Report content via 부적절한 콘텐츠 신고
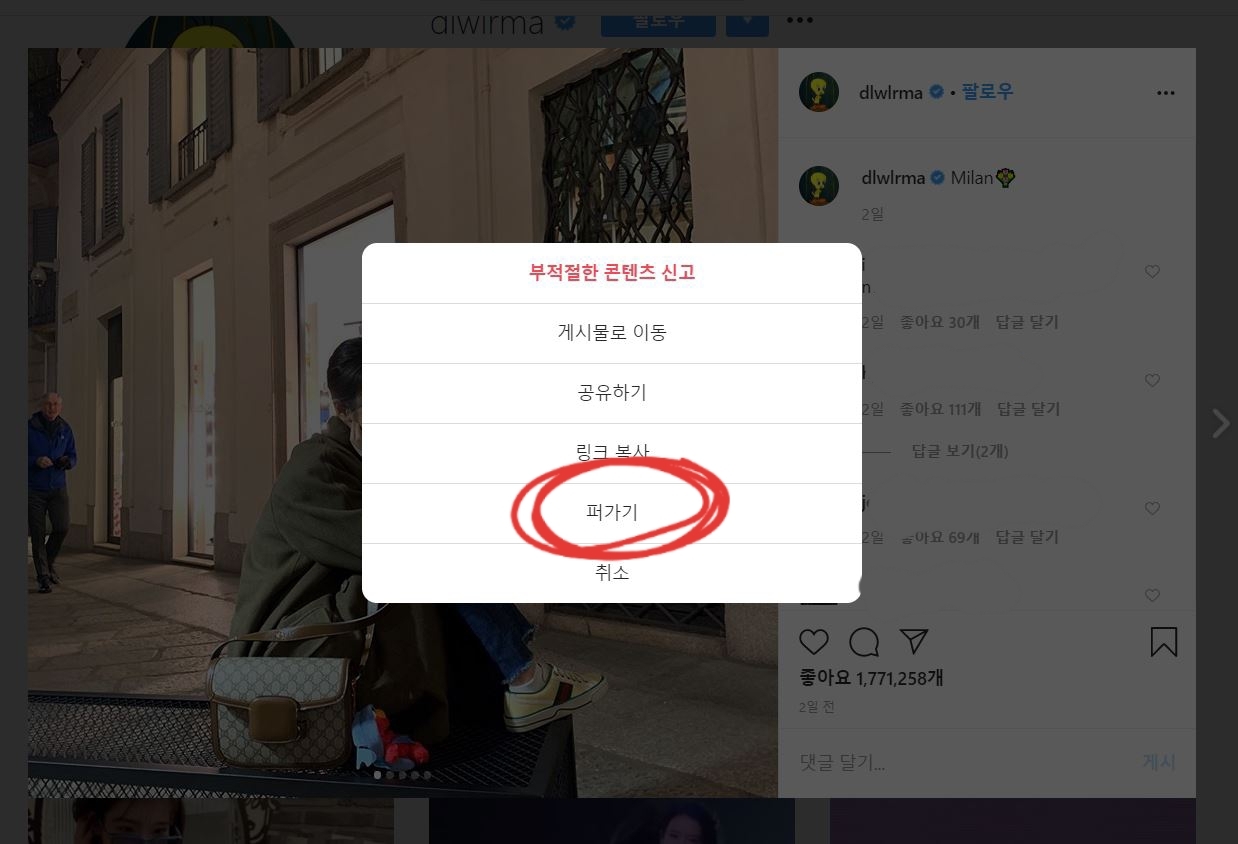The height and width of the screenshot is (844, 1238). (612, 273)
